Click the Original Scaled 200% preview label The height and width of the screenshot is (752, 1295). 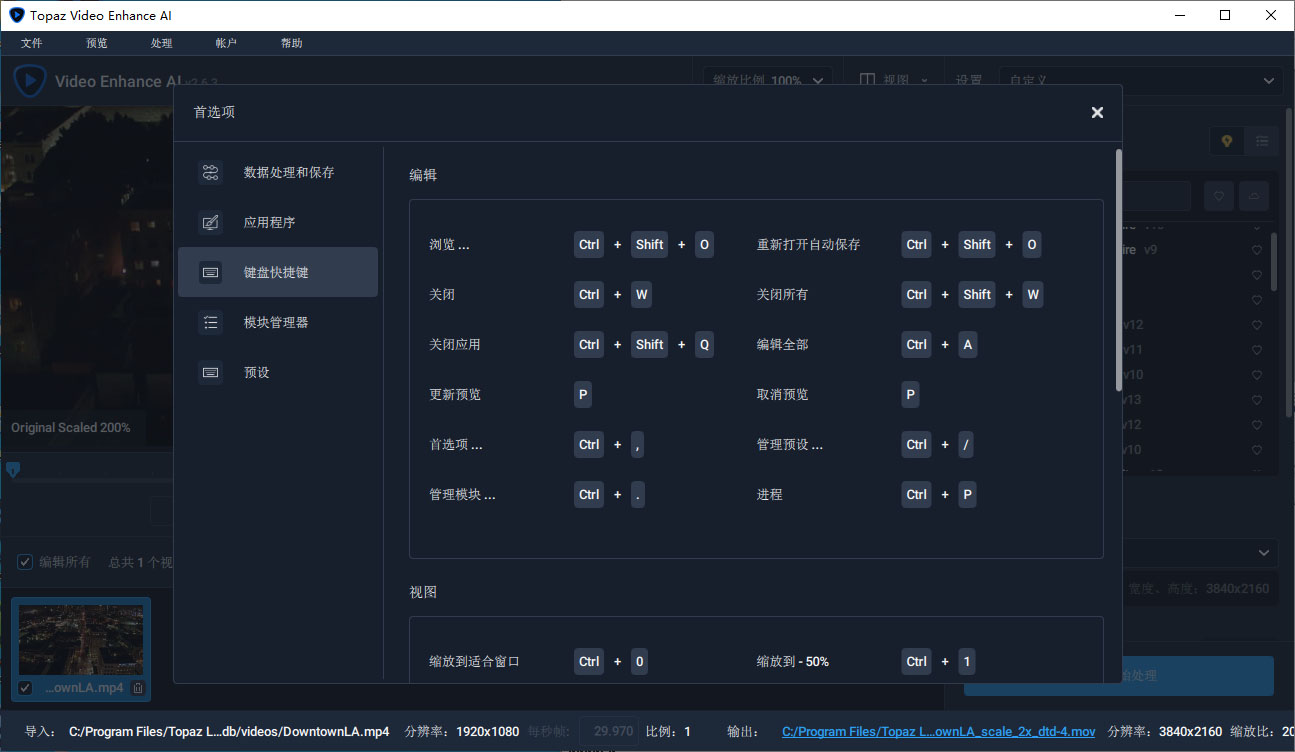(x=71, y=428)
